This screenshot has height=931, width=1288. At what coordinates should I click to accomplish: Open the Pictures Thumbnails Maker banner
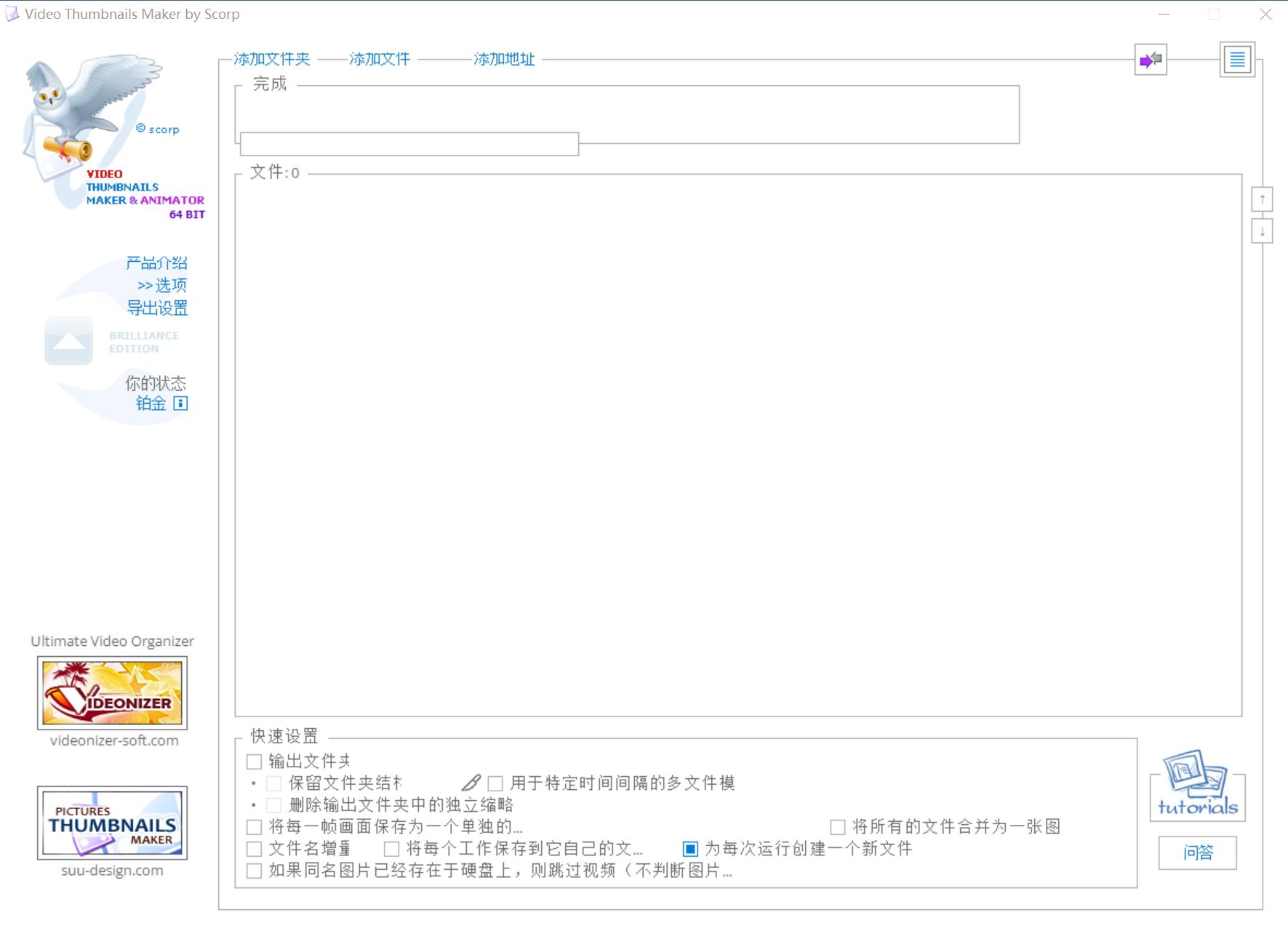[113, 823]
